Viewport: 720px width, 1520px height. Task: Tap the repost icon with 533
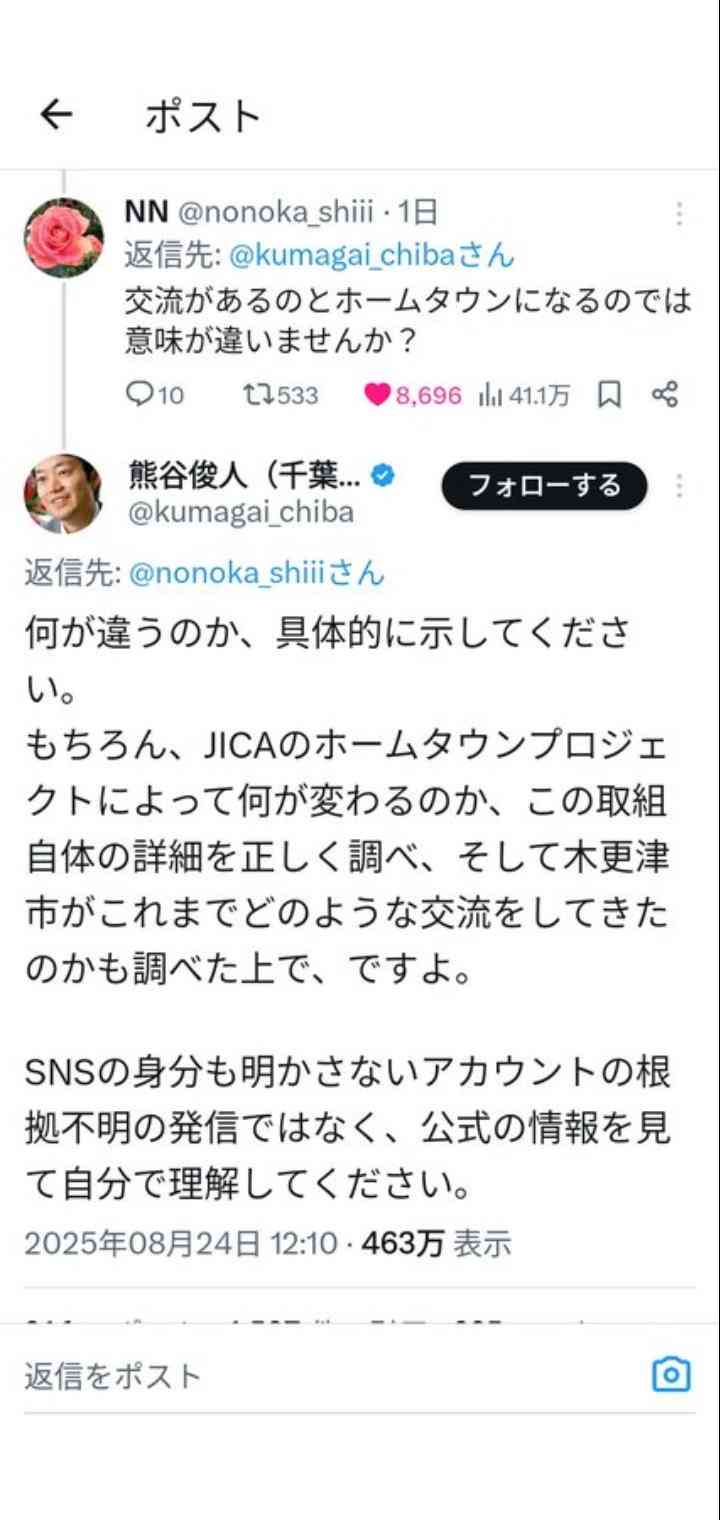(257, 395)
